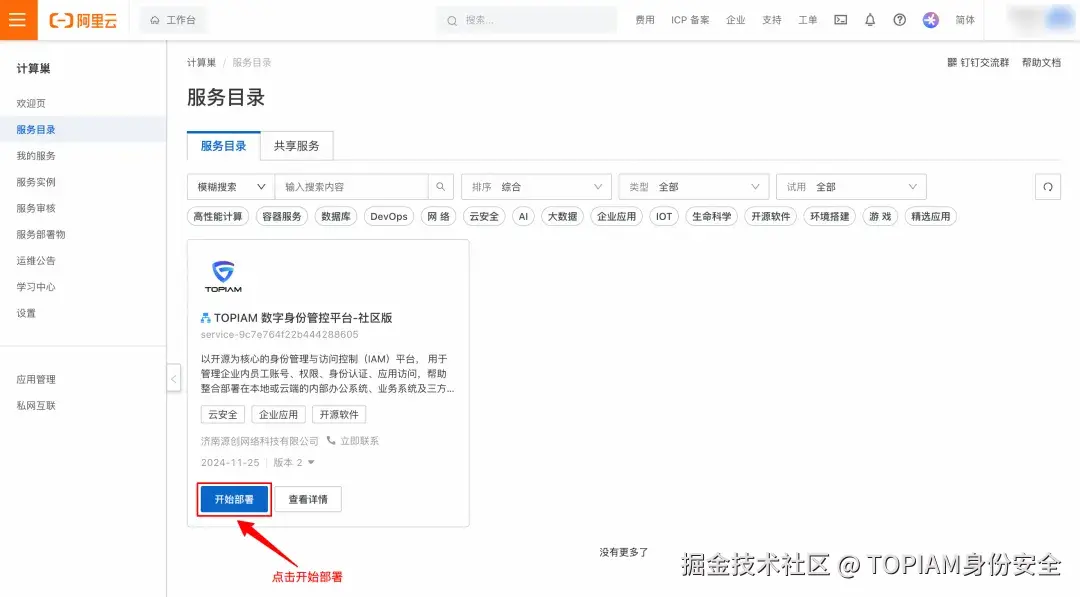The height and width of the screenshot is (597, 1080).
Task: Open the 企业 top menu
Action: point(736,20)
